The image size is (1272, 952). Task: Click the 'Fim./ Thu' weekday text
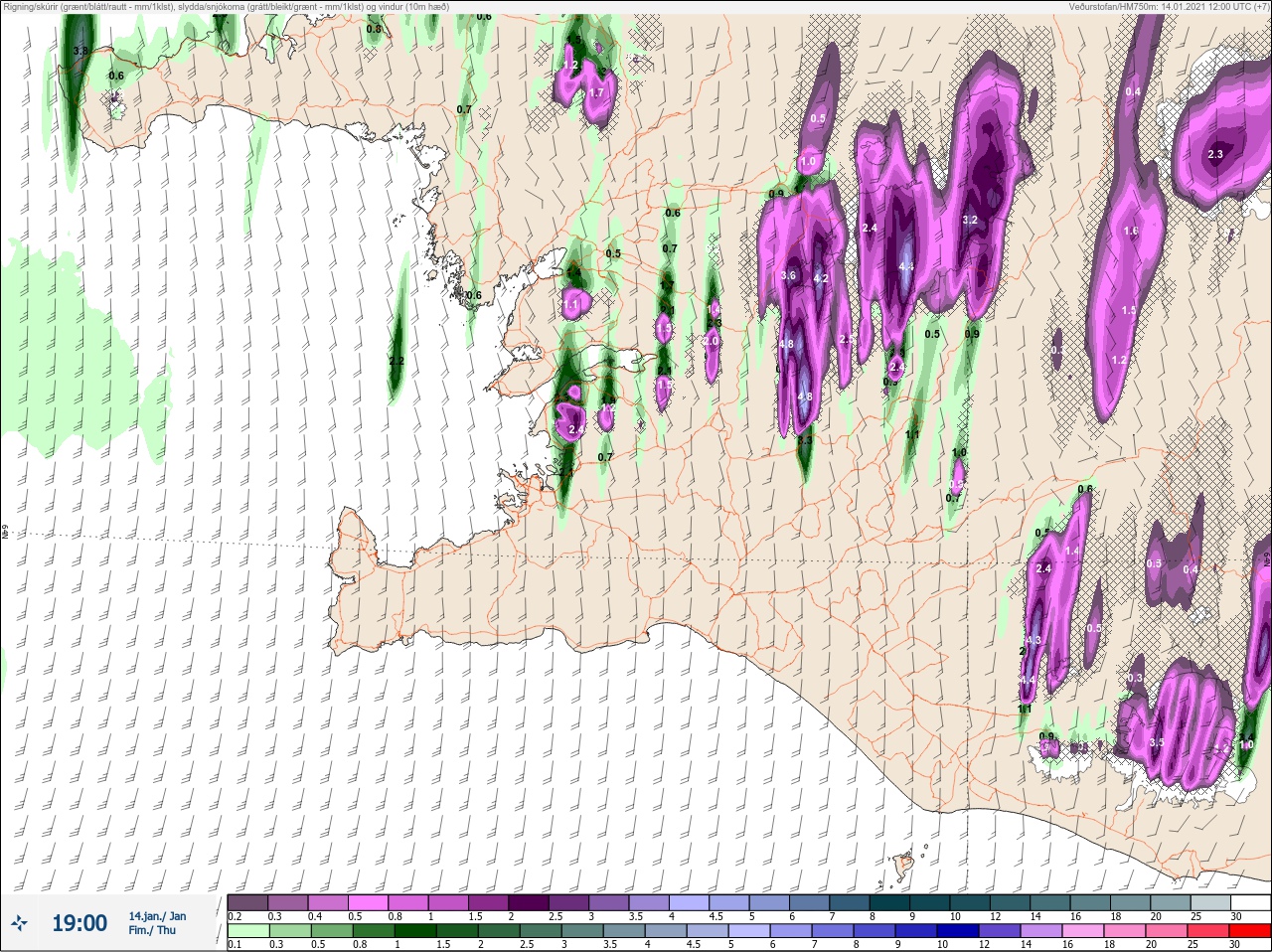point(152,930)
